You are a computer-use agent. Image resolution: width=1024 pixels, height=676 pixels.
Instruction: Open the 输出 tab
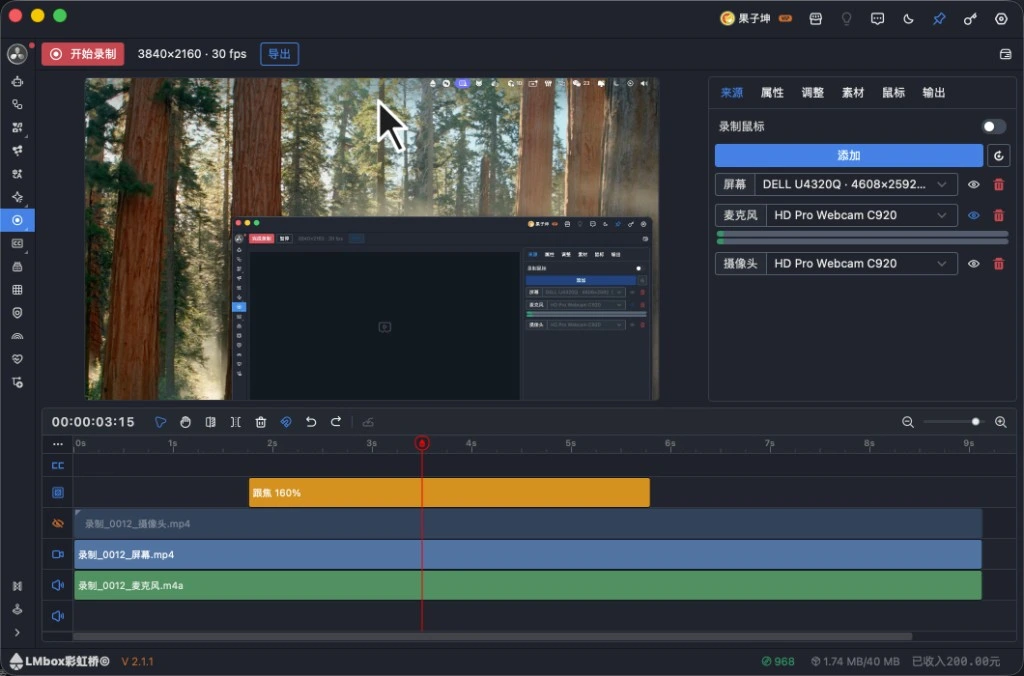934,93
